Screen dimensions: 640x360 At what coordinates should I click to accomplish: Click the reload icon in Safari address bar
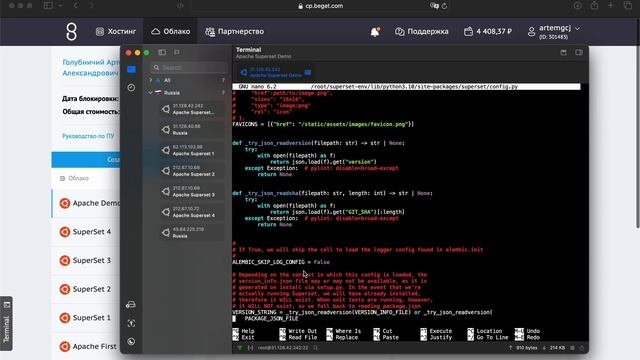pyautogui.click(x=444, y=6)
